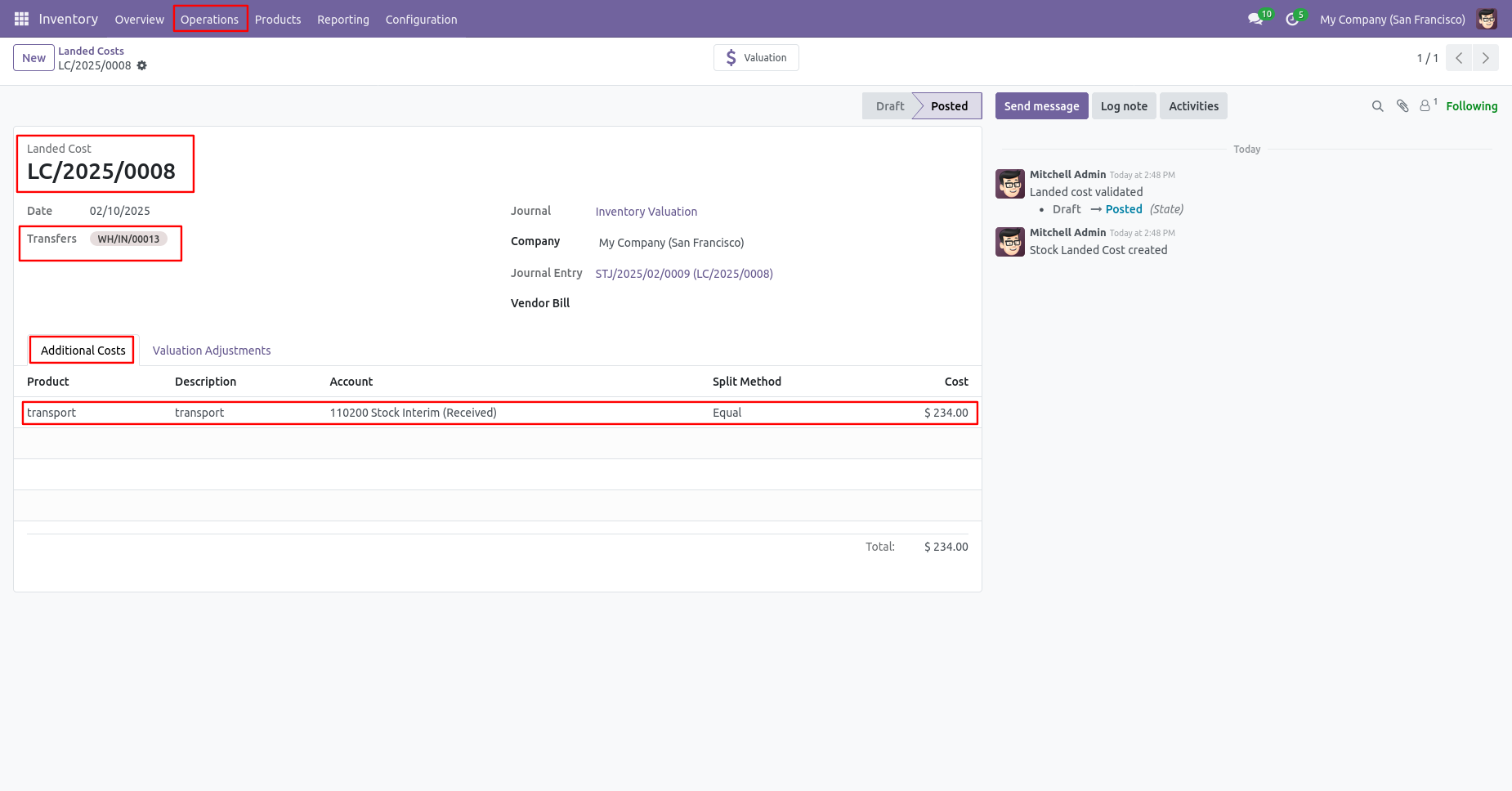The image size is (1512, 791).
Task: Click the Stock Landed Cost created message
Action: tap(1098, 250)
